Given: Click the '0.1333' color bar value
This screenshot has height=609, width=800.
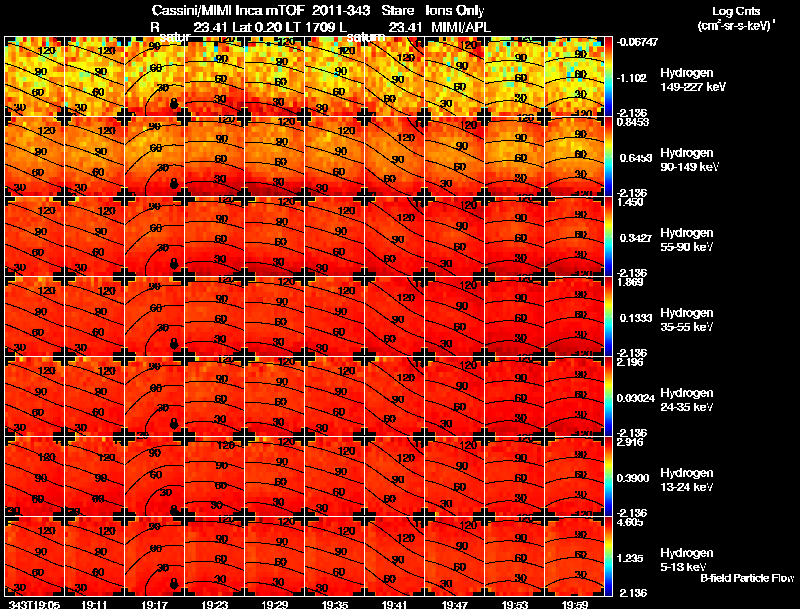Looking at the screenshot, I should (636, 318).
